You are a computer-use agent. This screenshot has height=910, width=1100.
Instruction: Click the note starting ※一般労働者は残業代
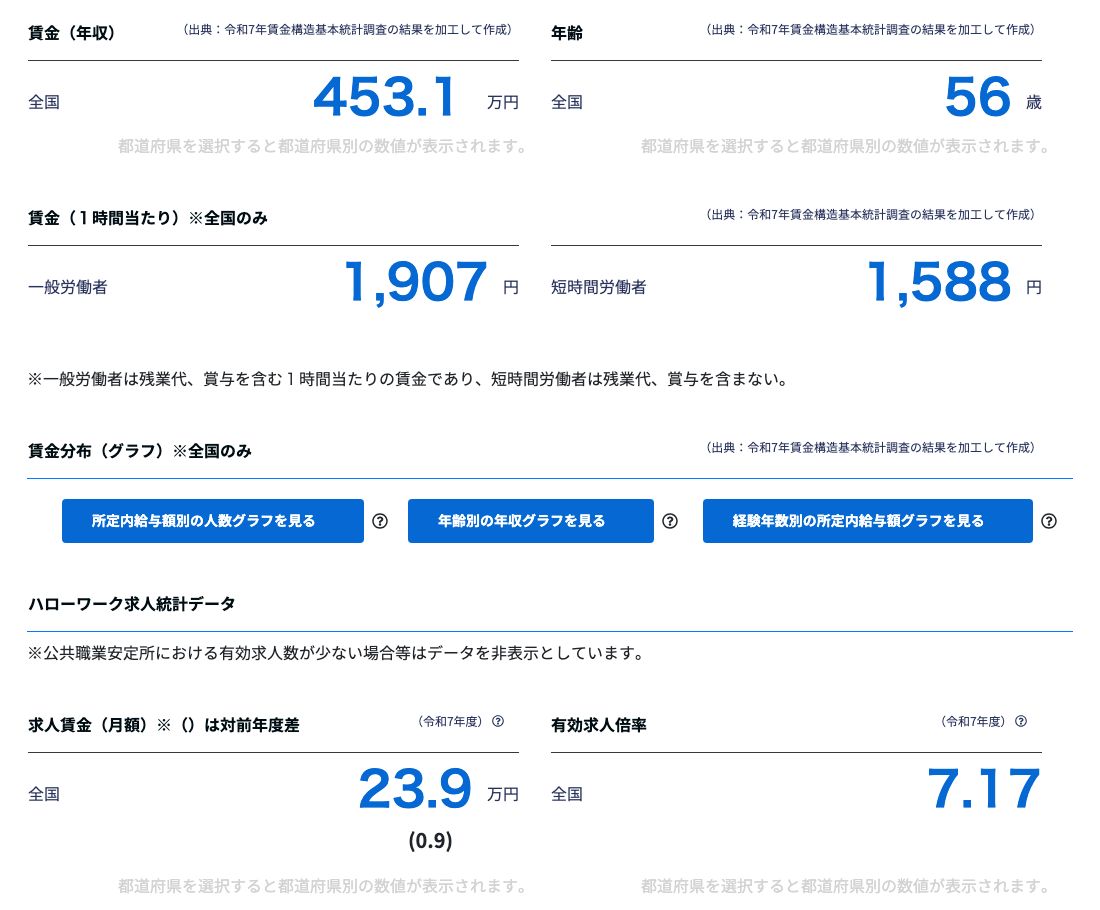pos(408,379)
